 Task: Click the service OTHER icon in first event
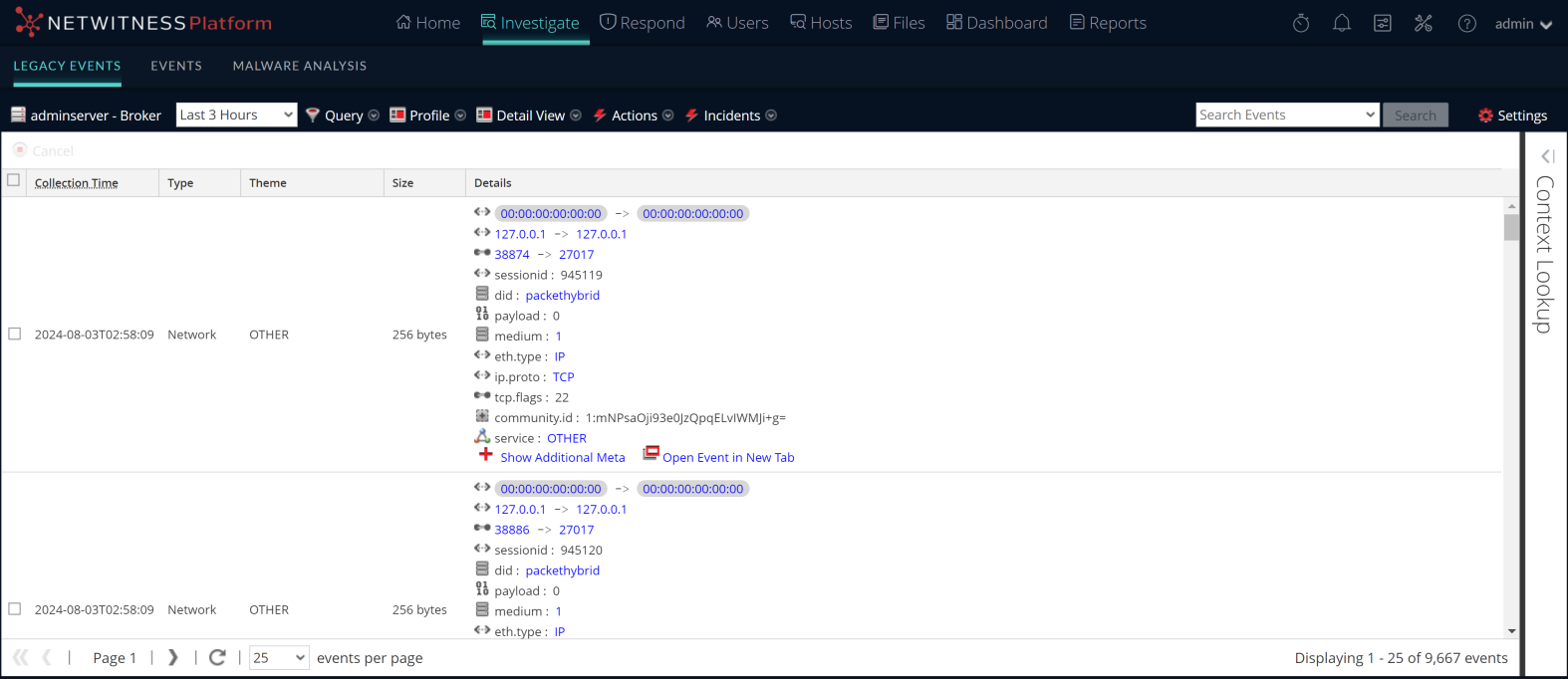[x=482, y=437]
